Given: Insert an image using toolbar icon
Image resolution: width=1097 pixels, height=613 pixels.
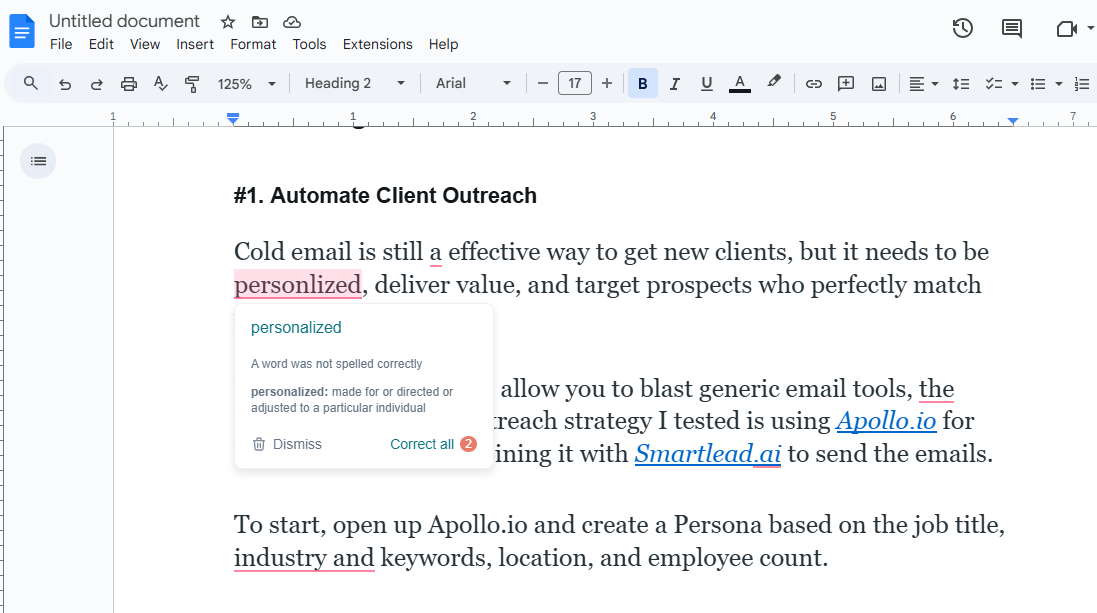Looking at the screenshot, I should pyautogui.click(x=879, y=84).
